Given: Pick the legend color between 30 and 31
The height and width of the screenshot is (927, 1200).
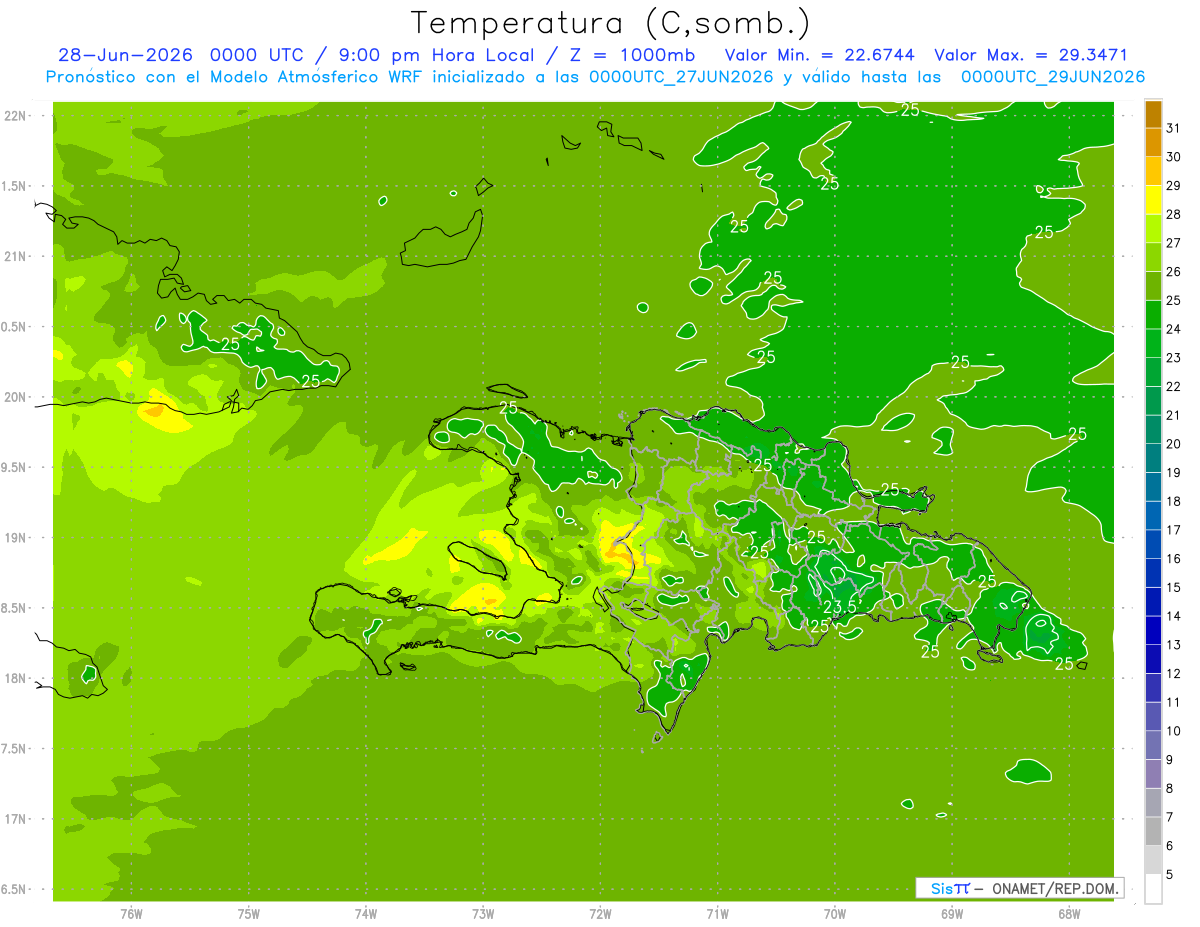Looking at the screenshot, I should (1153, 143).
